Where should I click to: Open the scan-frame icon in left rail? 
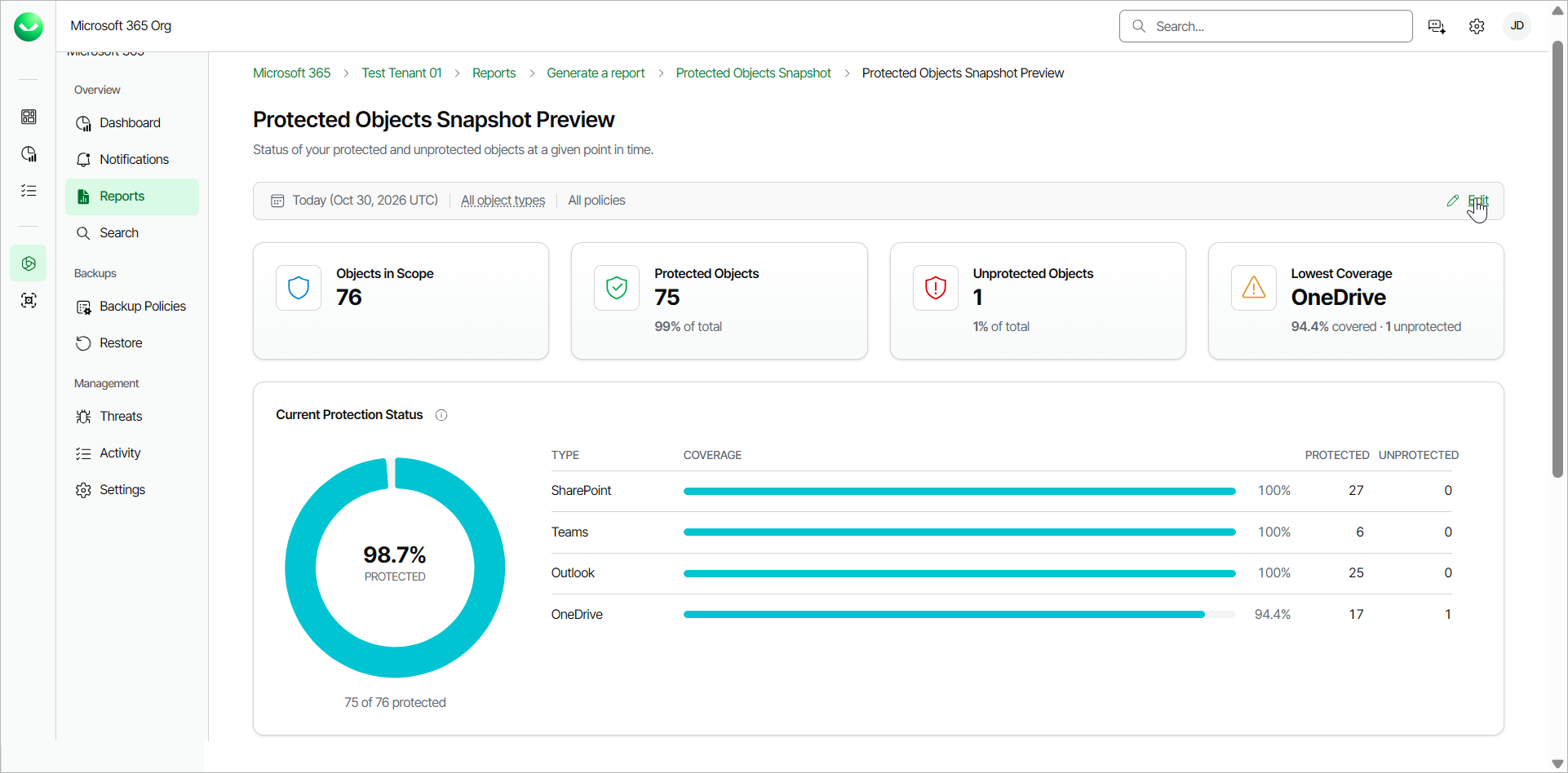point(29,301)
